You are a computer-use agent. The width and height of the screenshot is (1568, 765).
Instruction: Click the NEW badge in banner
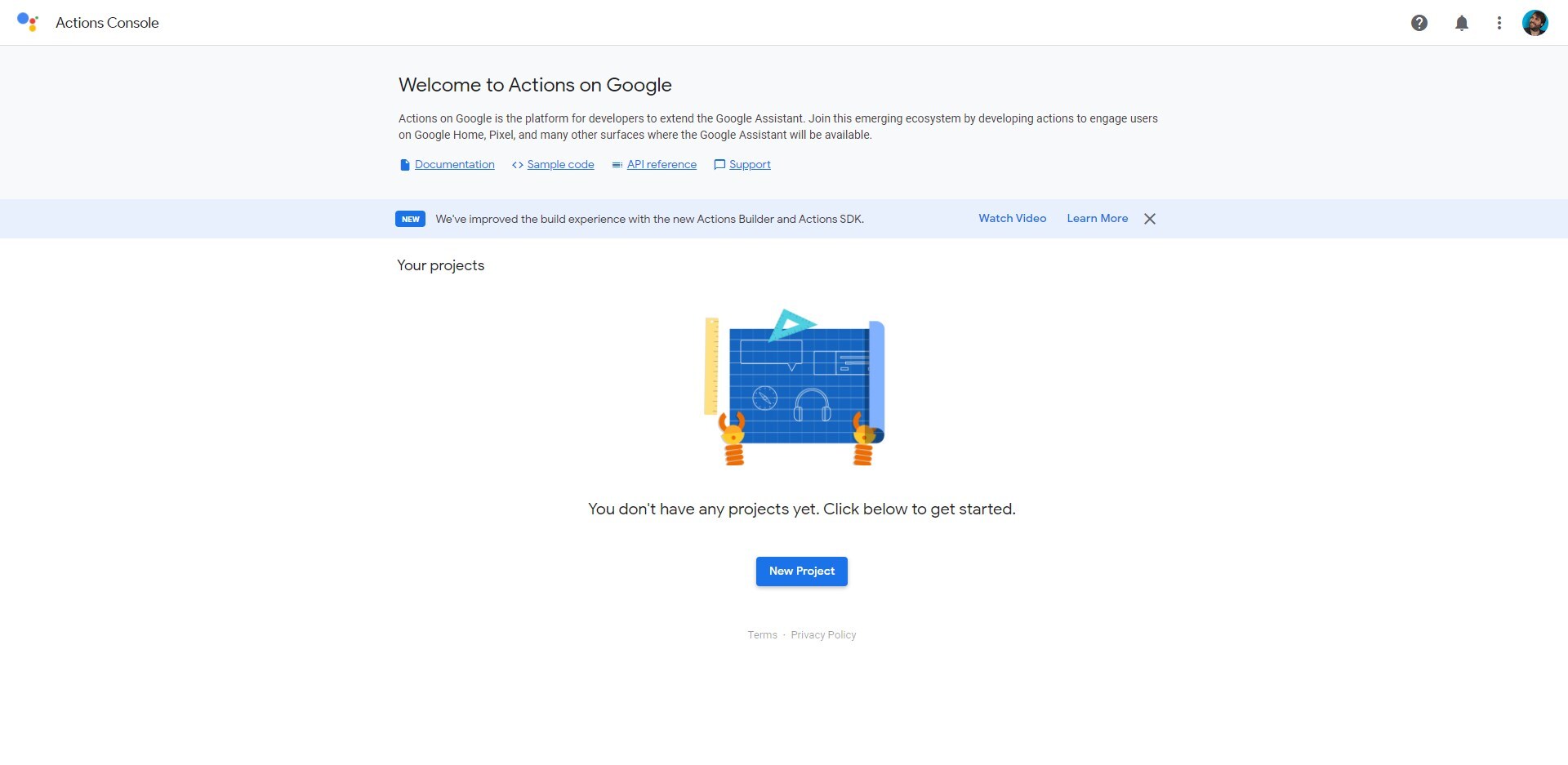410,219
